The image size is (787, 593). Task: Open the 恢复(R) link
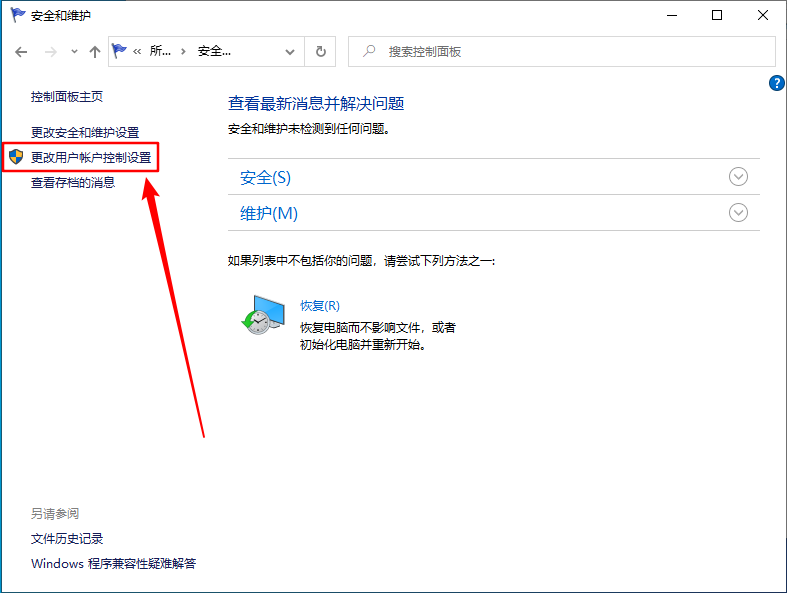(x=320, y=306)
